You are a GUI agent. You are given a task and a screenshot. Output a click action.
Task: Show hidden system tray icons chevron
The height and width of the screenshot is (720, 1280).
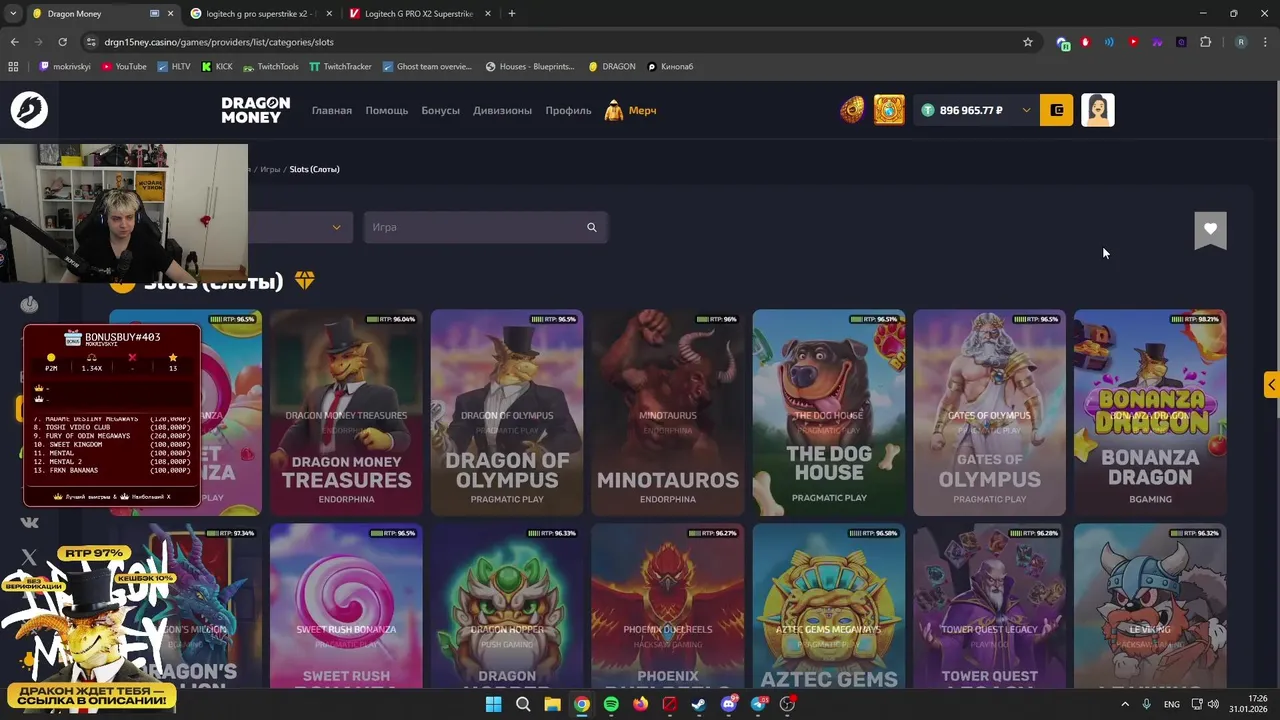click(1125, 704)
